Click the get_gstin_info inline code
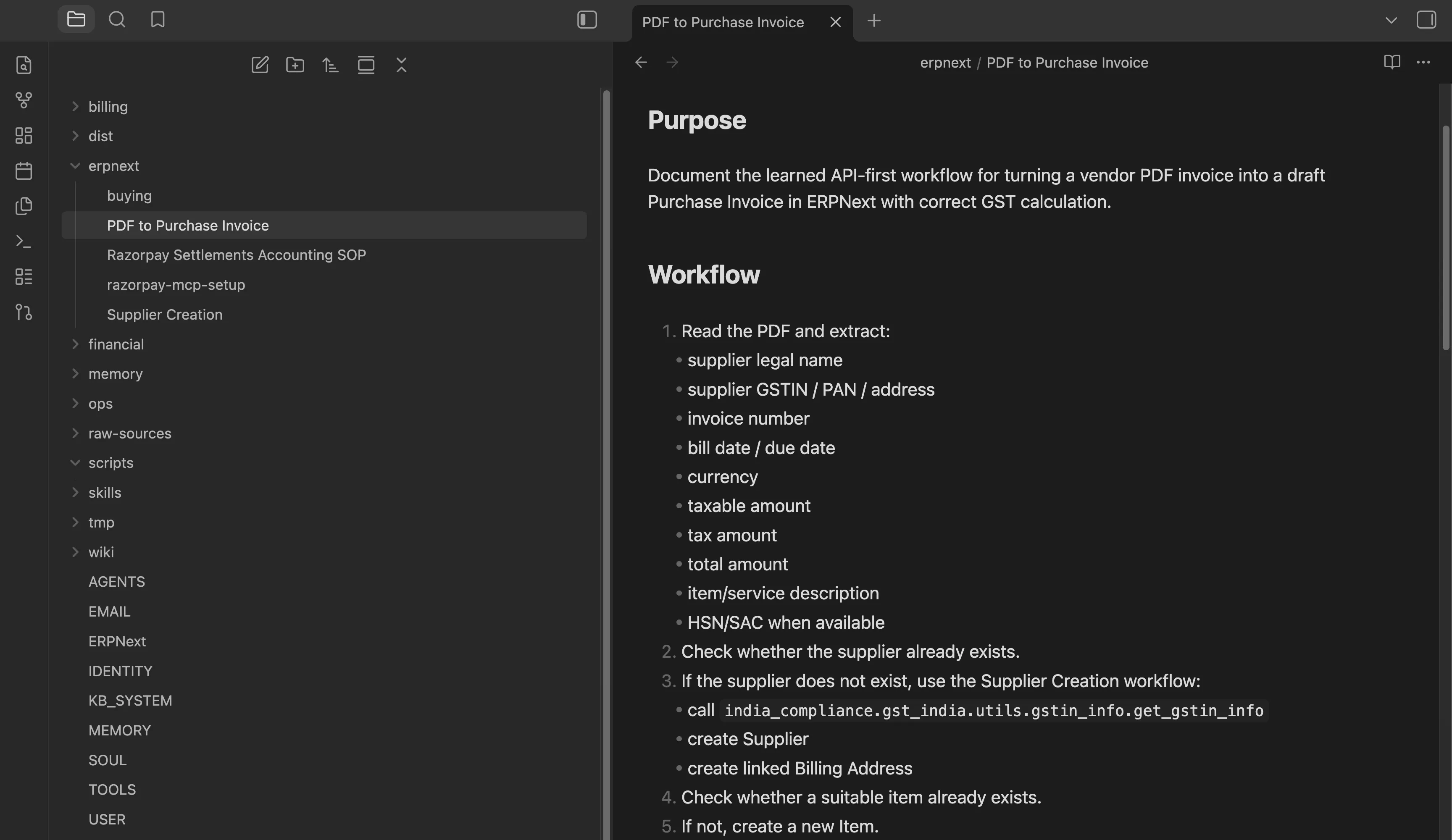The height and width of the screenshot is (840, 1452). 994,710
